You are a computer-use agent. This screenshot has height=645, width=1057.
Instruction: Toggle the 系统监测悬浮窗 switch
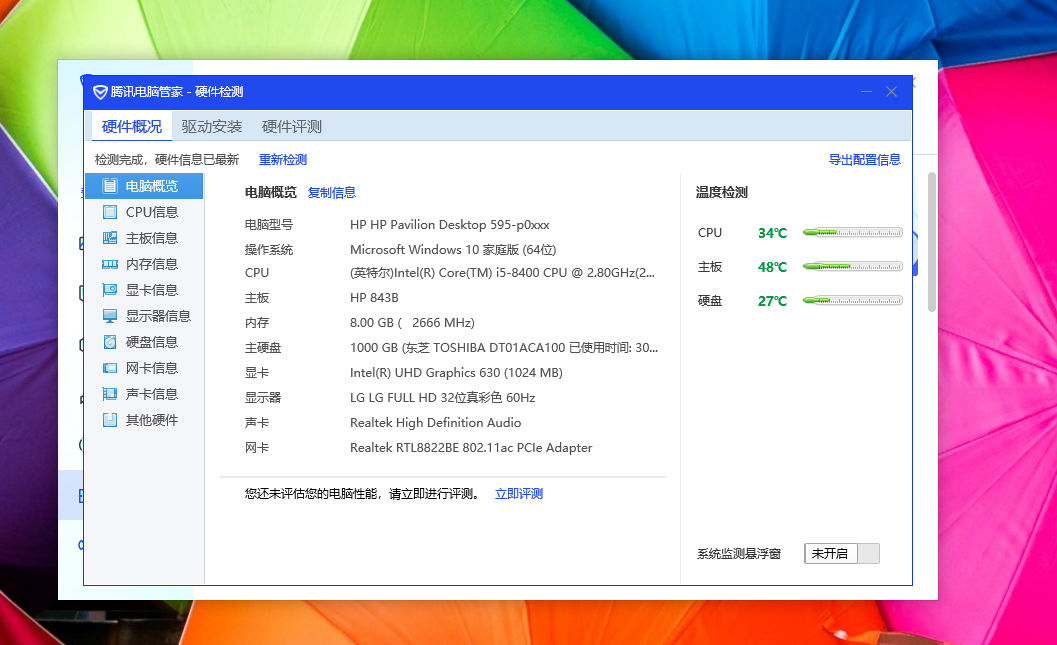point(842,554)
